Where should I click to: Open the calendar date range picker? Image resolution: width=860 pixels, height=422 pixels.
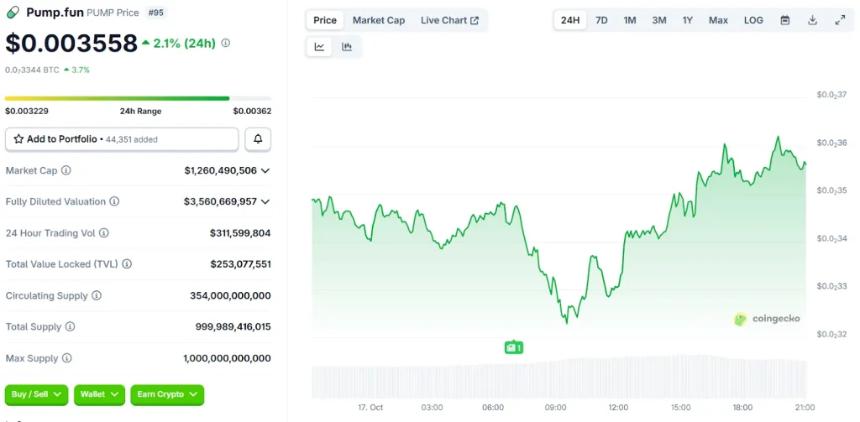pyautogui.click(x=785, y=20)
